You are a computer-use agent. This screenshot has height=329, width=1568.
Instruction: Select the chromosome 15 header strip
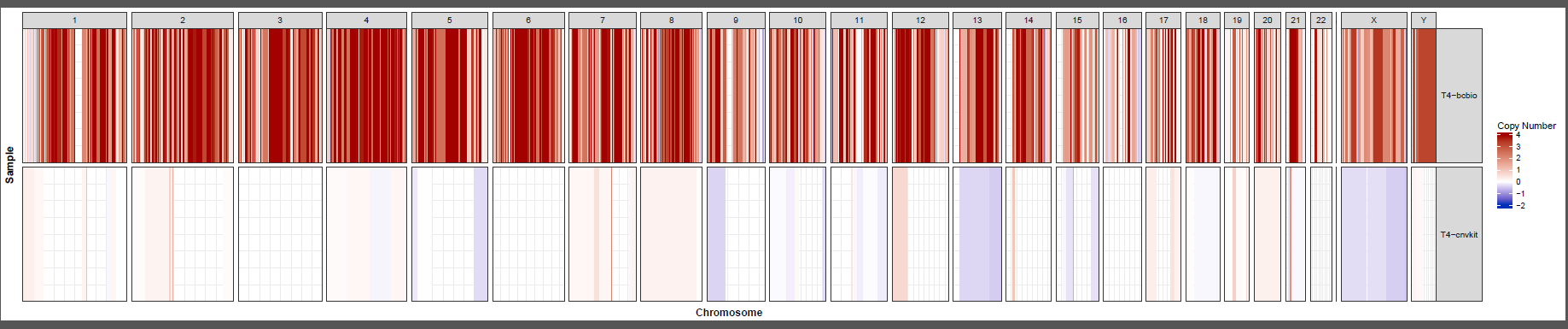1077,20
